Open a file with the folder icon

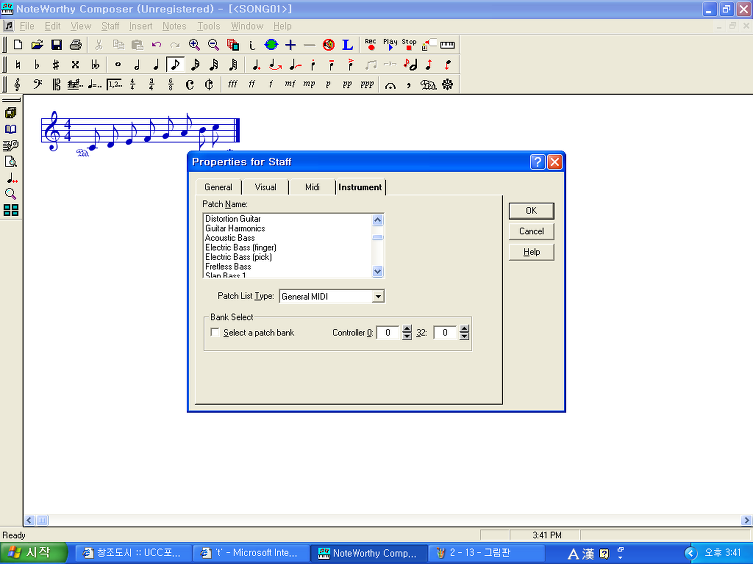click(x=37, y=45)
